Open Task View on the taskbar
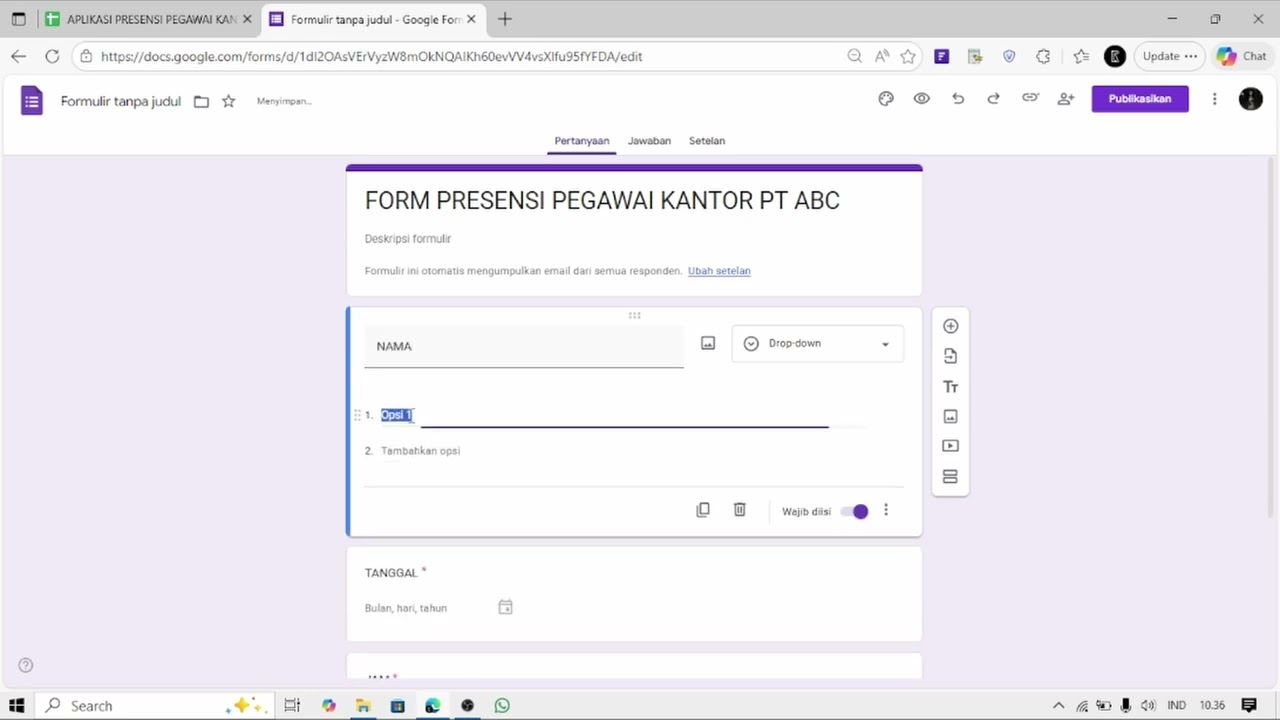This screenshot has width=1280, height=720. coord(292,705)
